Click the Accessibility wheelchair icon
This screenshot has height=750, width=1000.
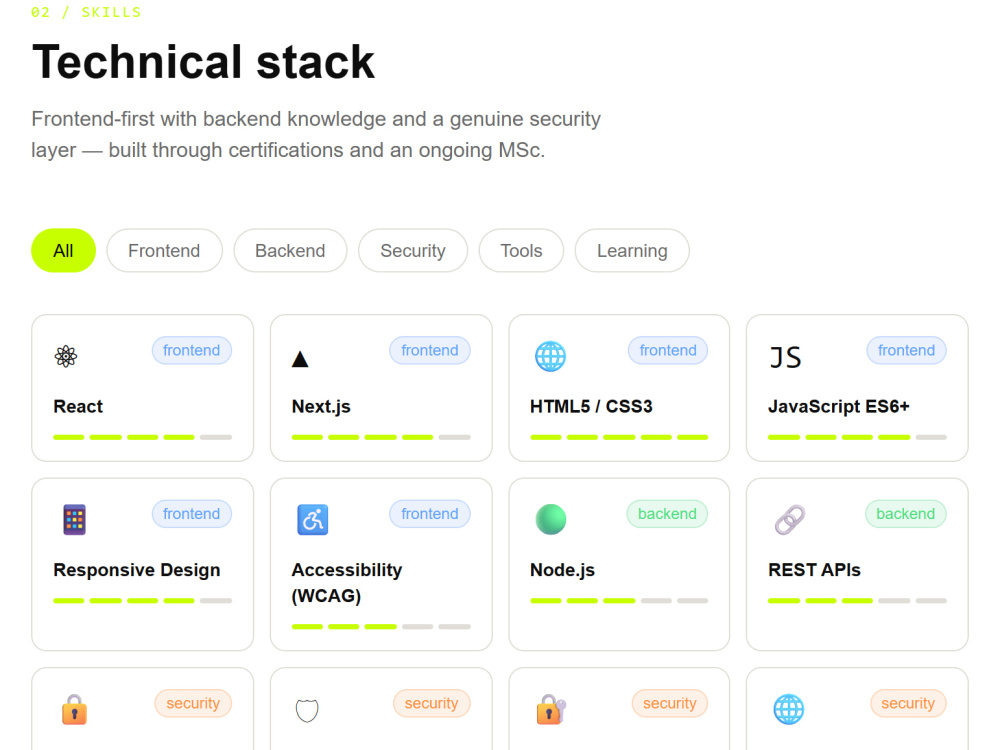[x=312, y=519]
